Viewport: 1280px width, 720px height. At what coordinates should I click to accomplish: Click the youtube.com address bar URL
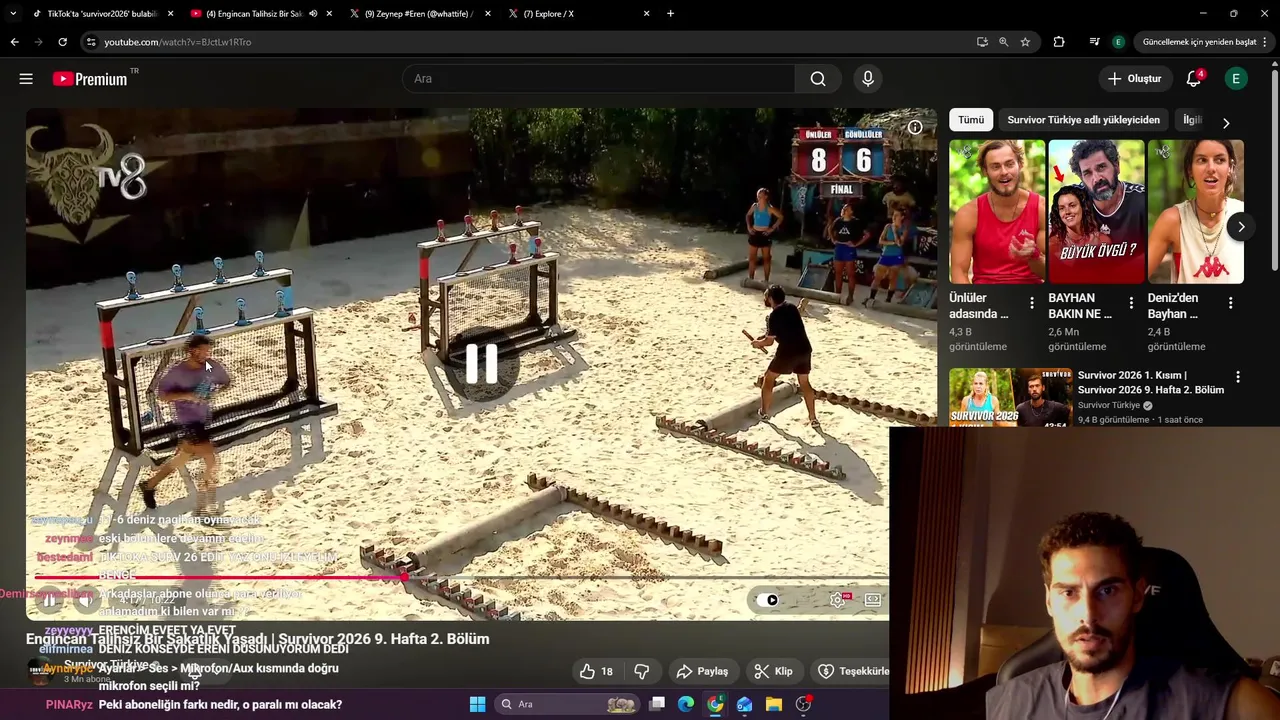pos(178,42)
